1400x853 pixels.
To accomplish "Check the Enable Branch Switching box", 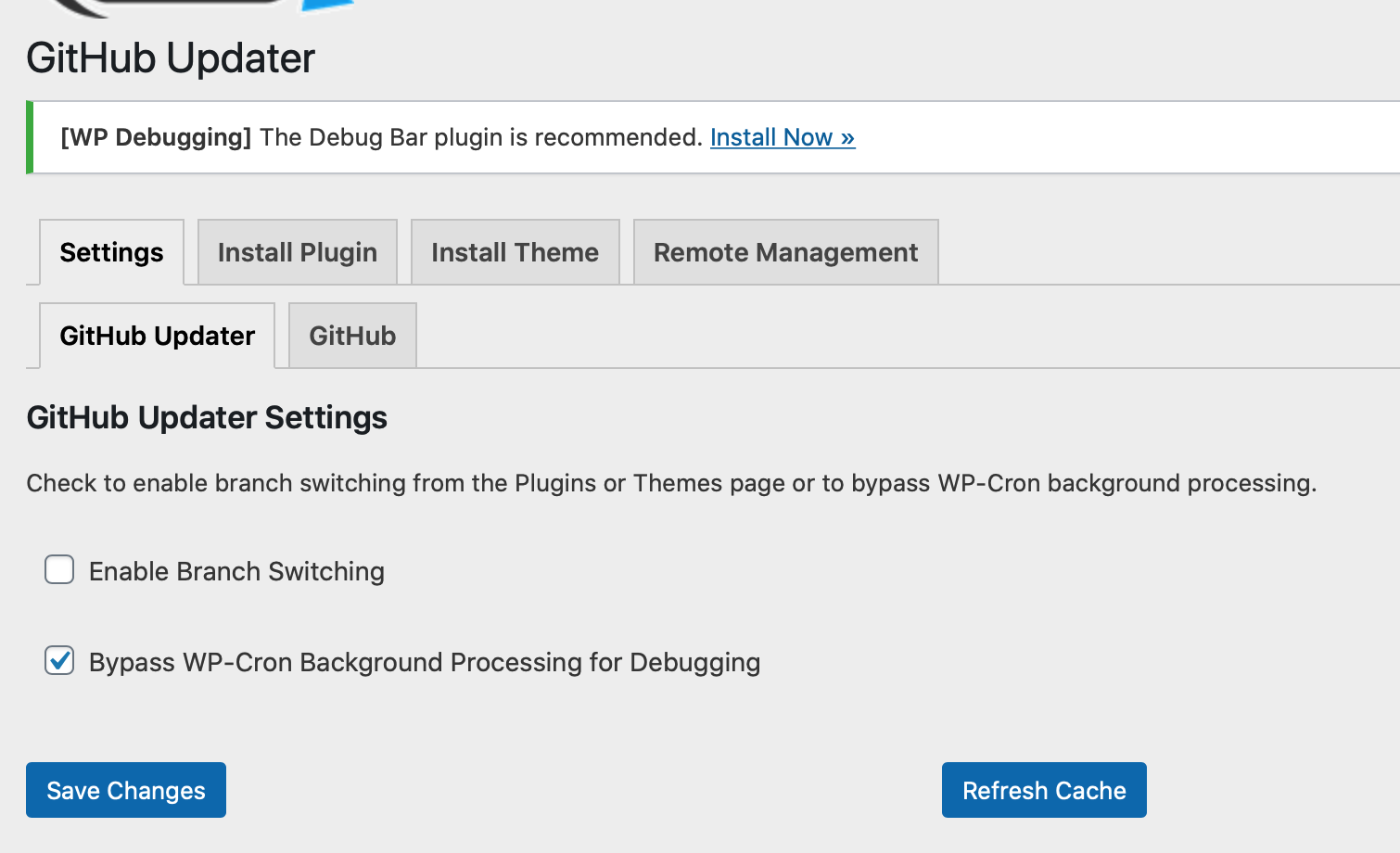I will click(x=59, y=569).
